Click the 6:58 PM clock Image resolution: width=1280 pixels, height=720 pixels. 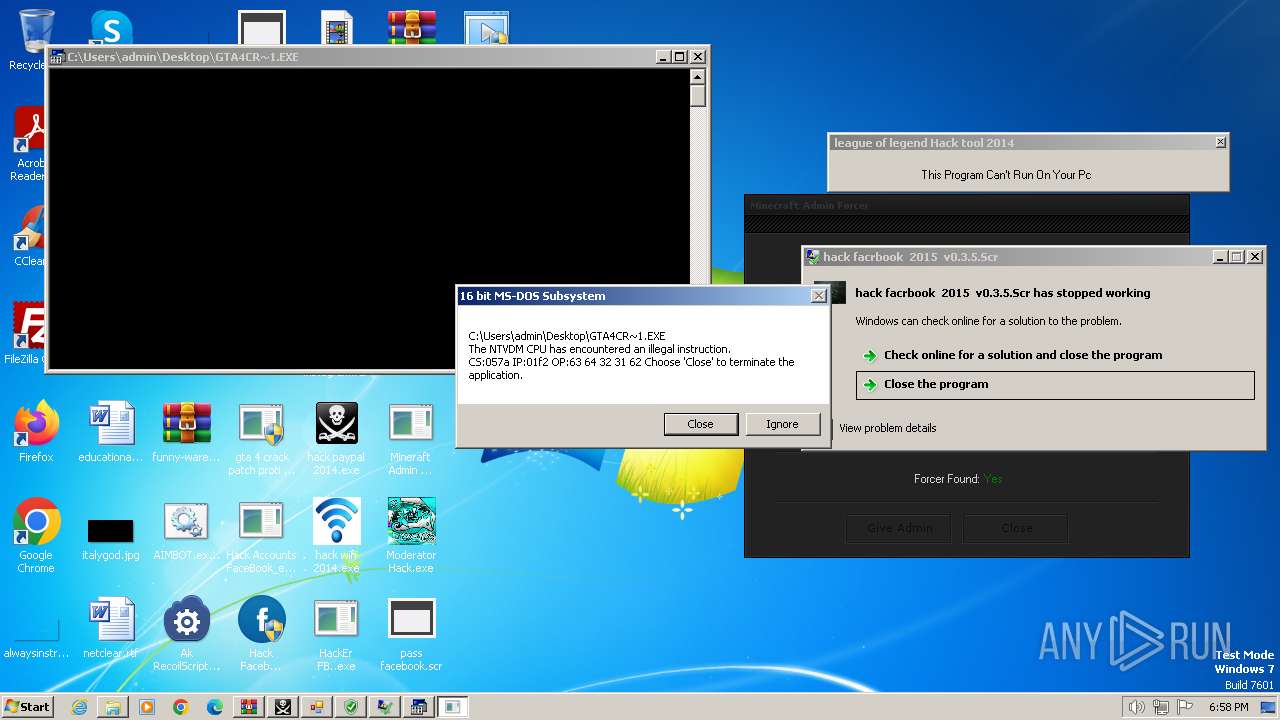tap(1228, 707)
